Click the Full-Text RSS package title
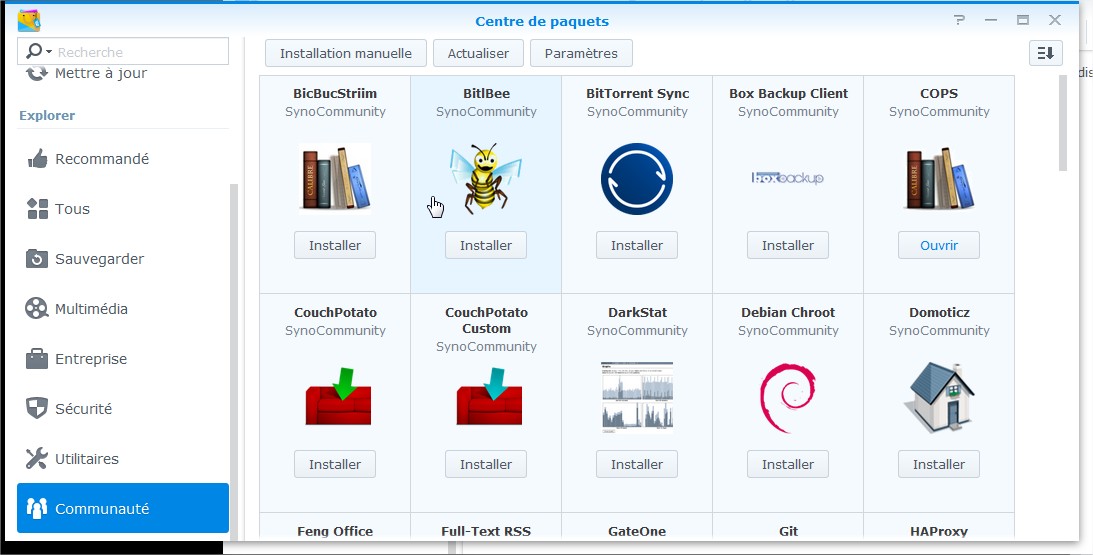The image size is (1093, 555). click(x=486, y=531)
